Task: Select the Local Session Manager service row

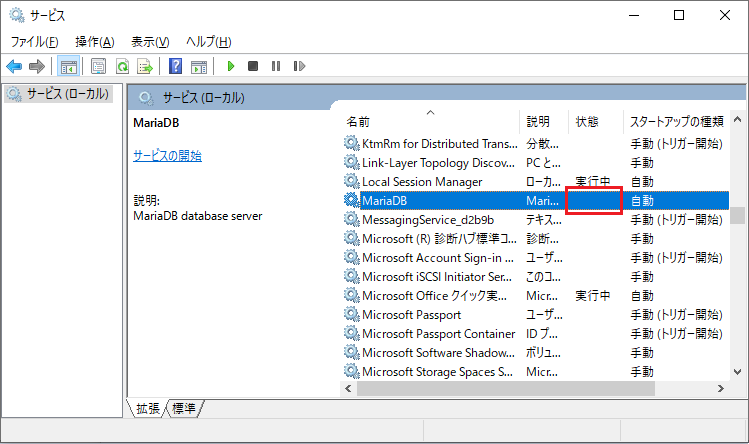Action: pos(422,181)
